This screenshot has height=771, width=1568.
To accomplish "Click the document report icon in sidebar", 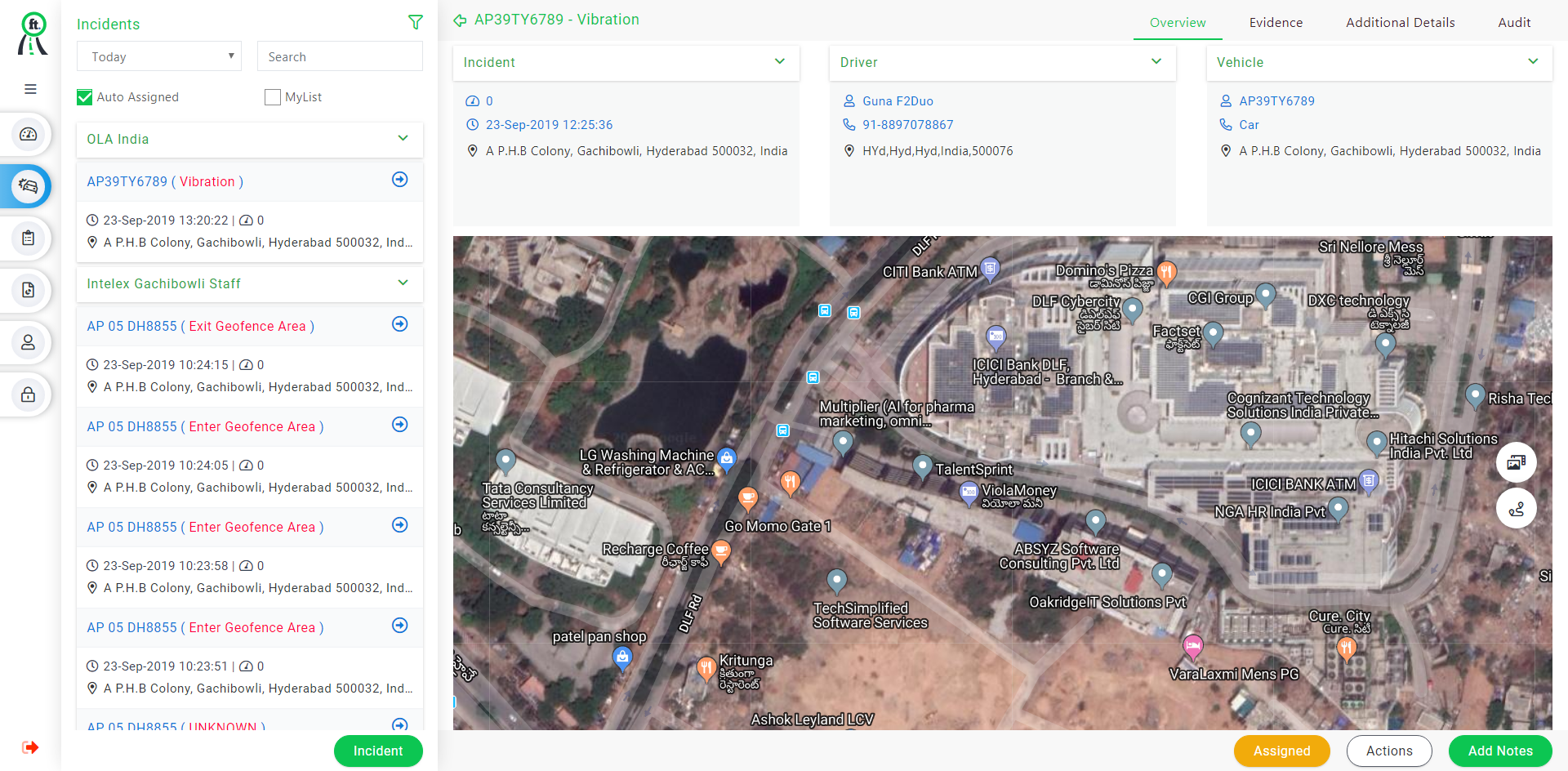I will [x=27, y=290].
